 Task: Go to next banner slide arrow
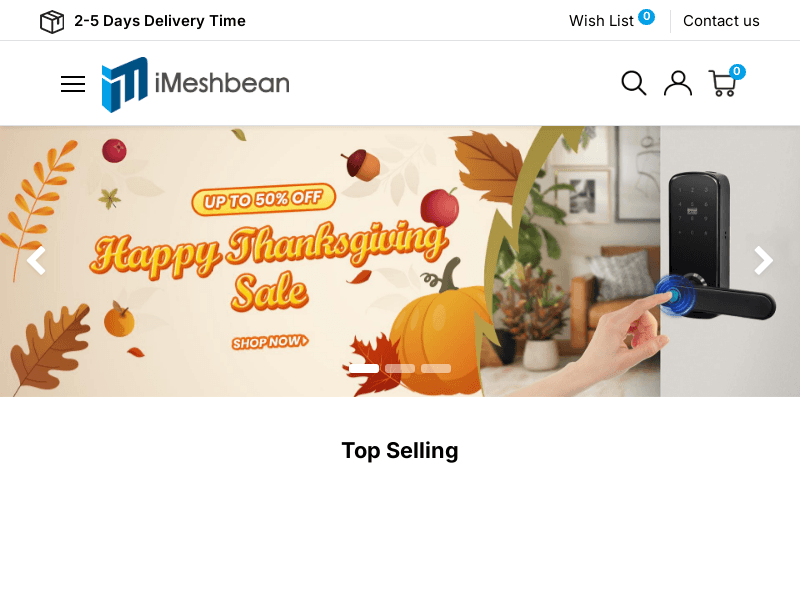click(x=763, y=261)
